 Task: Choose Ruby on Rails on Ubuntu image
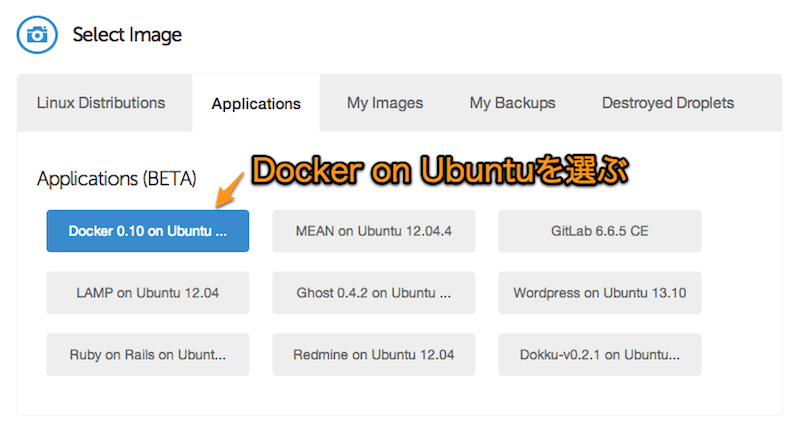[x=148, y=354]
